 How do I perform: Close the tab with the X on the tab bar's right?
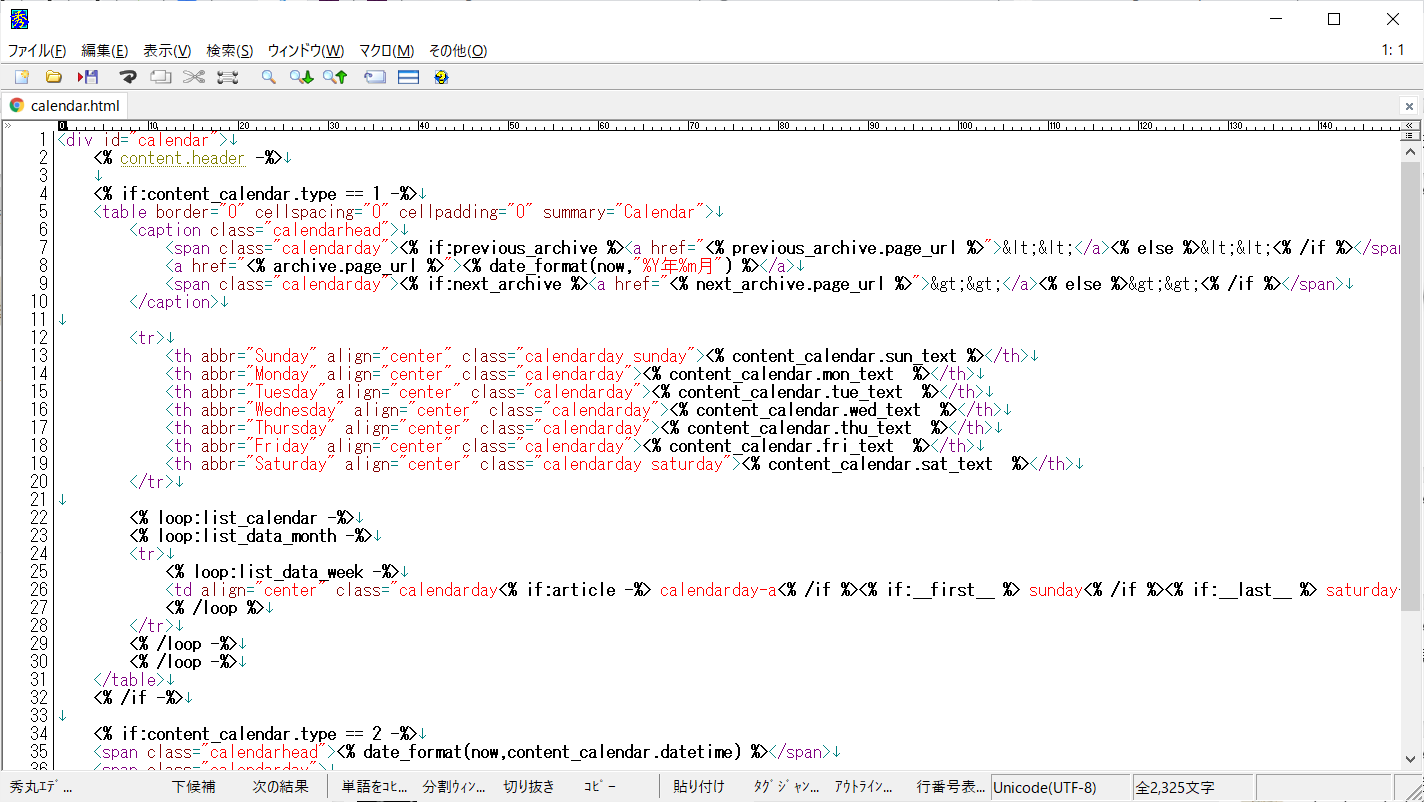[x=1409, y=106]
